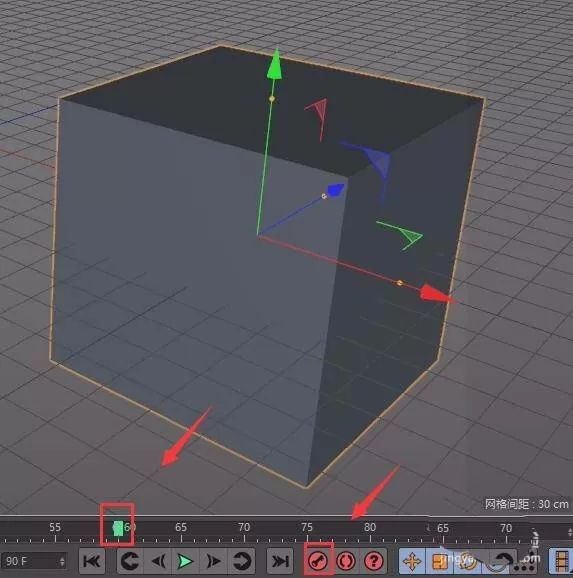Viewport: 573px width, 578px height.
Task: Click the green playhead at frame 60
Action: [x=118, y=528]
